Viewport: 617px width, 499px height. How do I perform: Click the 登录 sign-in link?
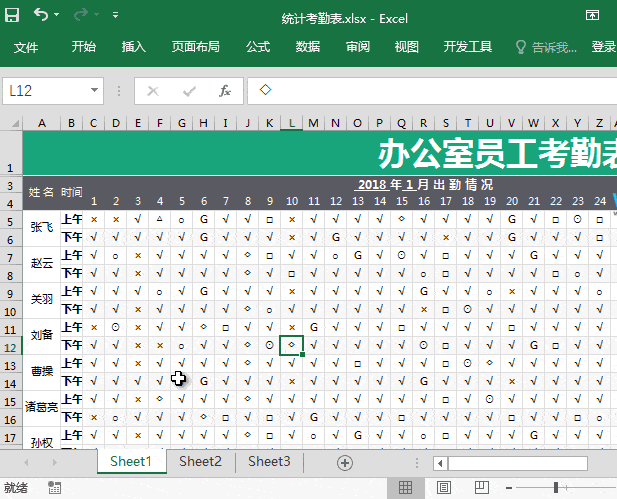(604, 47)
